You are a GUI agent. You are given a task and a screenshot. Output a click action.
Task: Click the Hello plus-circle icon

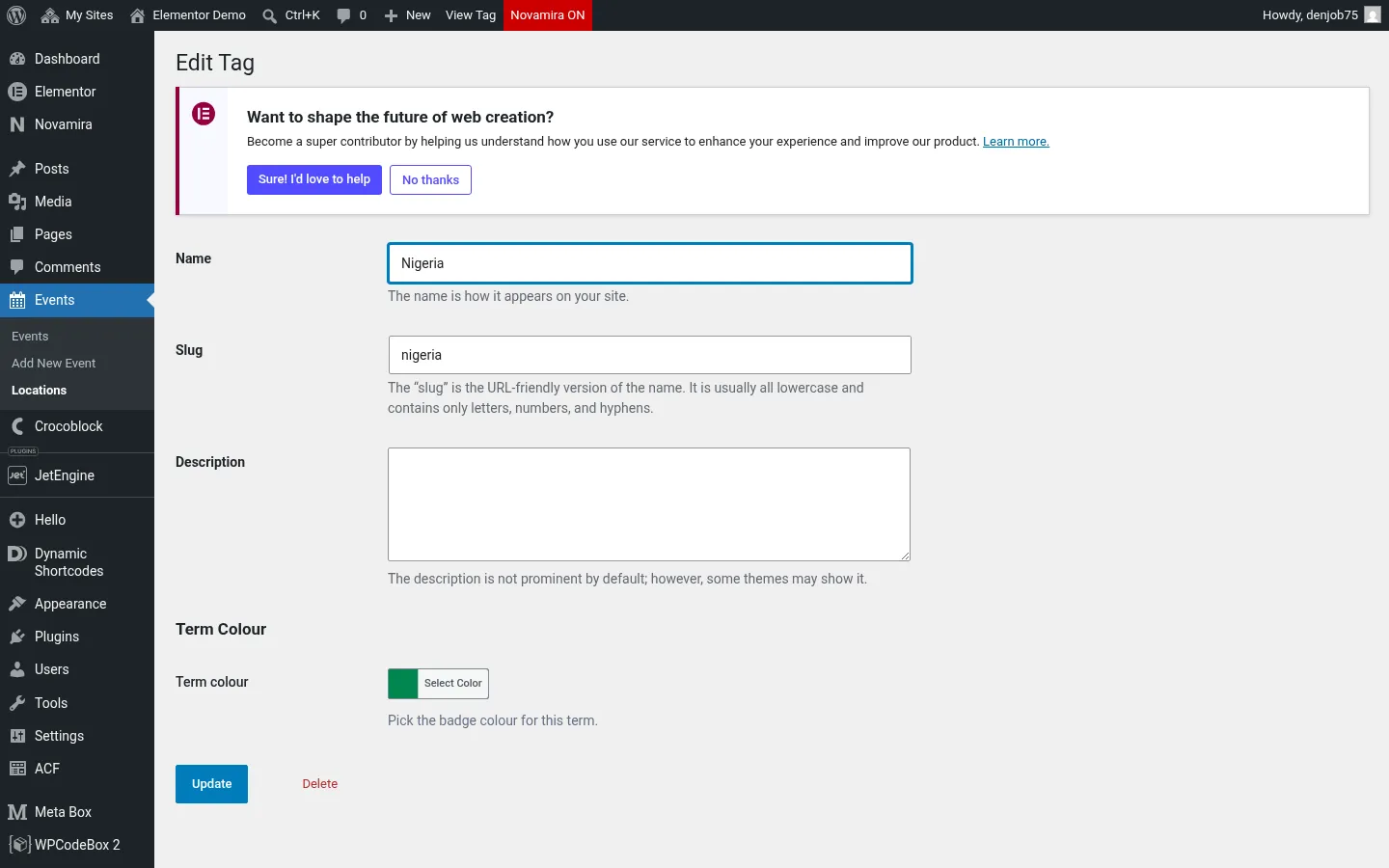click(x=17, y=520)
